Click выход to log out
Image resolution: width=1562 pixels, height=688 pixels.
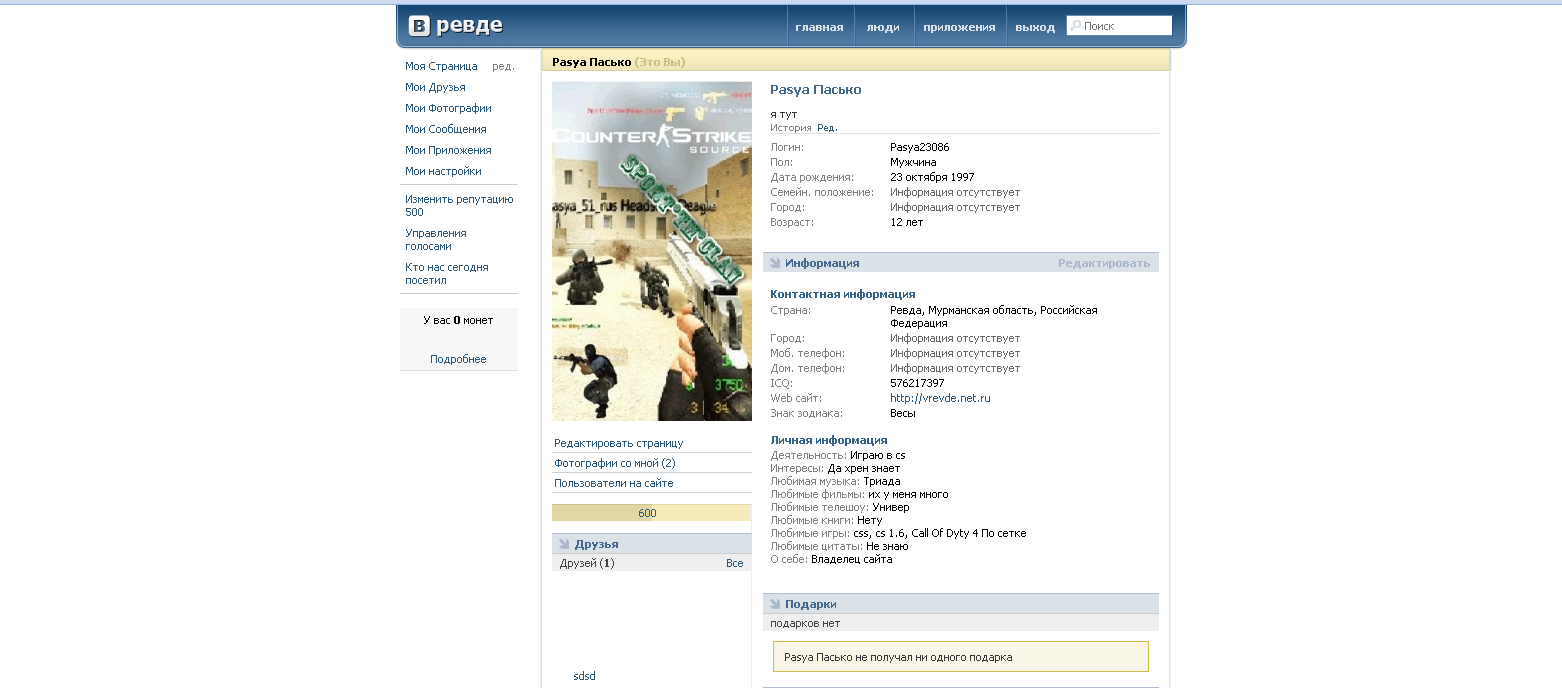tap(1035, 27)
